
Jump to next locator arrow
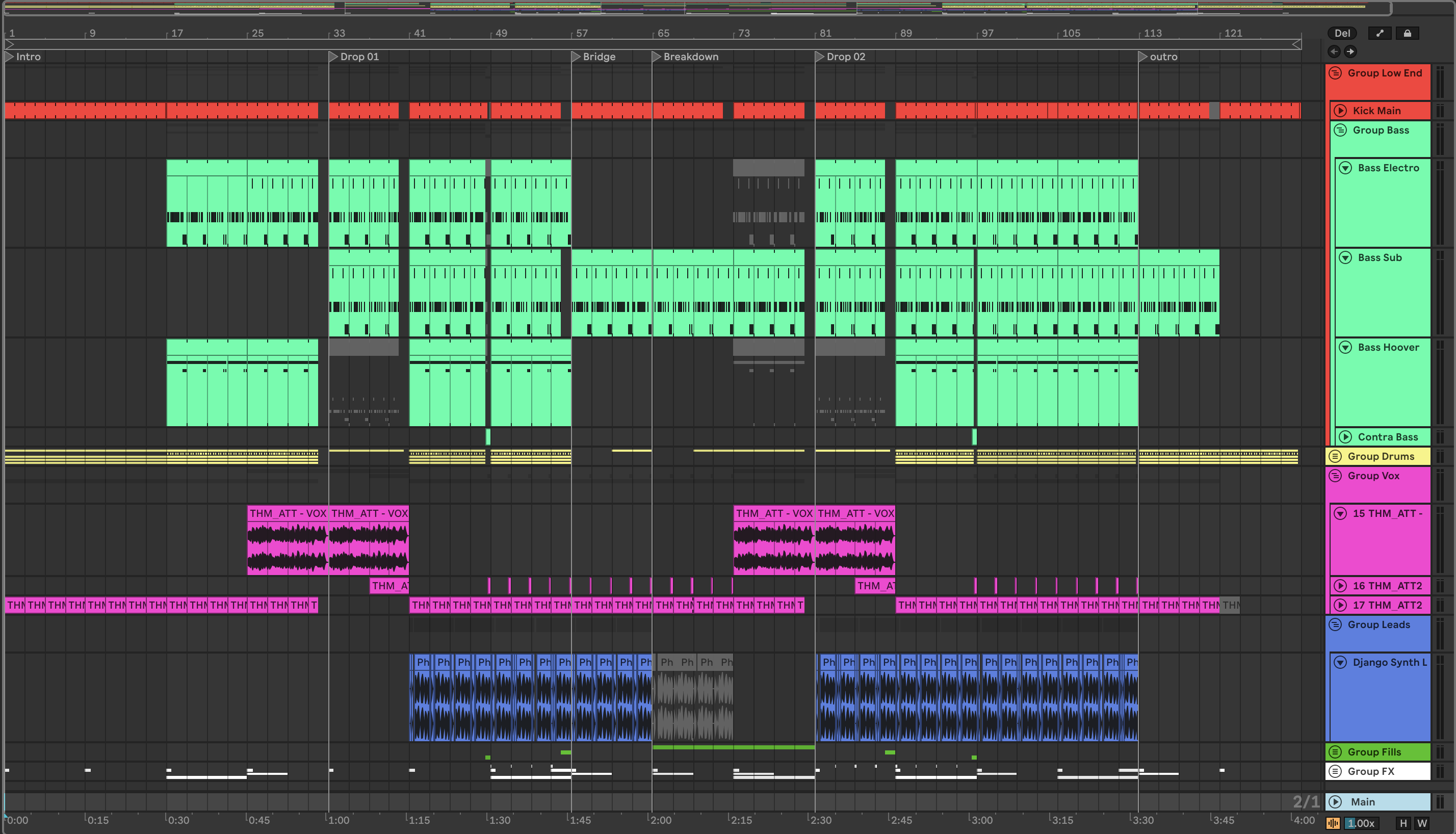(x=1350, y=51)
